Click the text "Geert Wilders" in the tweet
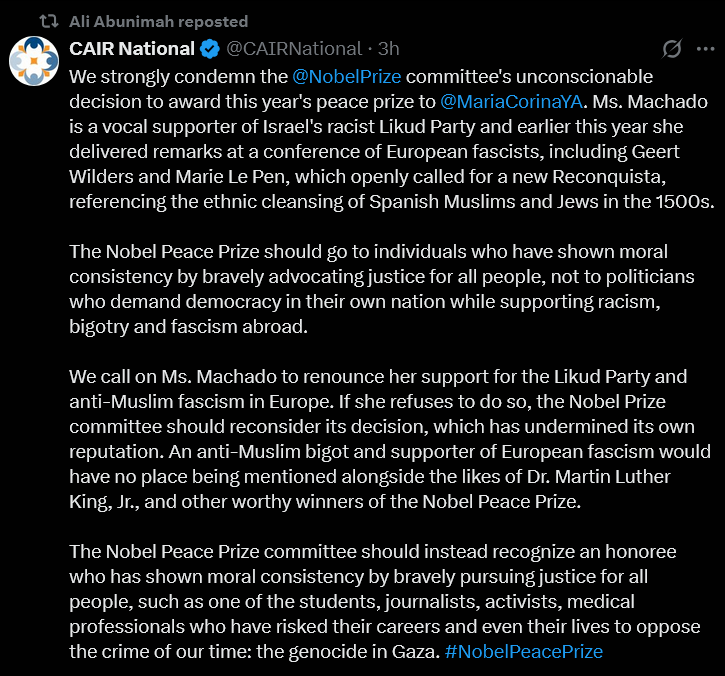Image resolution: width=725 pixels, height=676 pixels. [626, 151]
